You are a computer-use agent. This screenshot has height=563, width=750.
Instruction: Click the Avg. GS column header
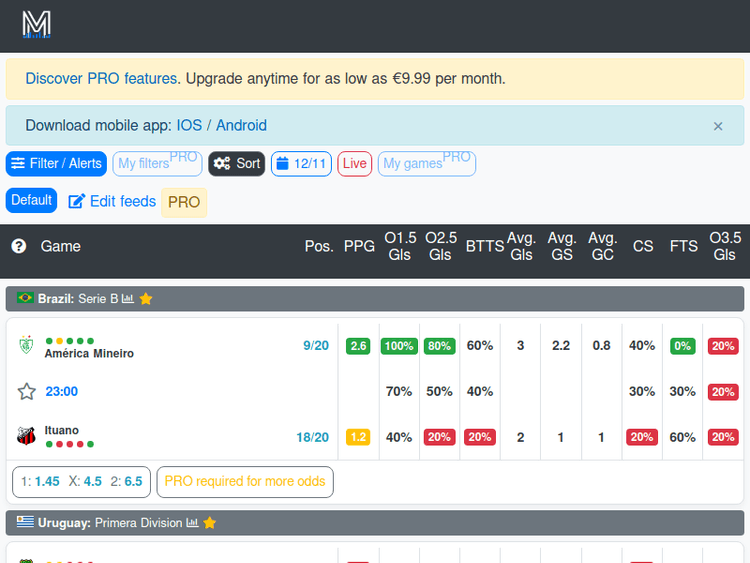[x=562, y=246]
